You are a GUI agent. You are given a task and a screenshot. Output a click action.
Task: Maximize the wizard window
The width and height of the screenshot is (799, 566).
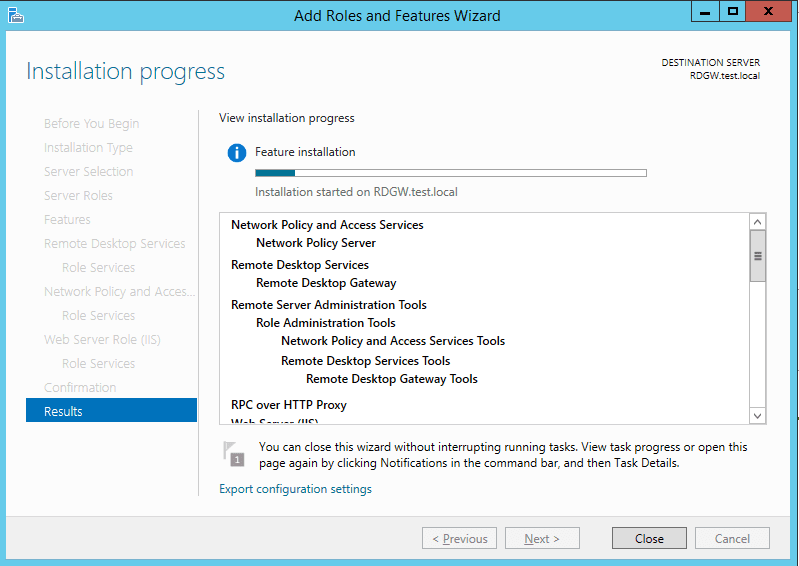[733, 12]
